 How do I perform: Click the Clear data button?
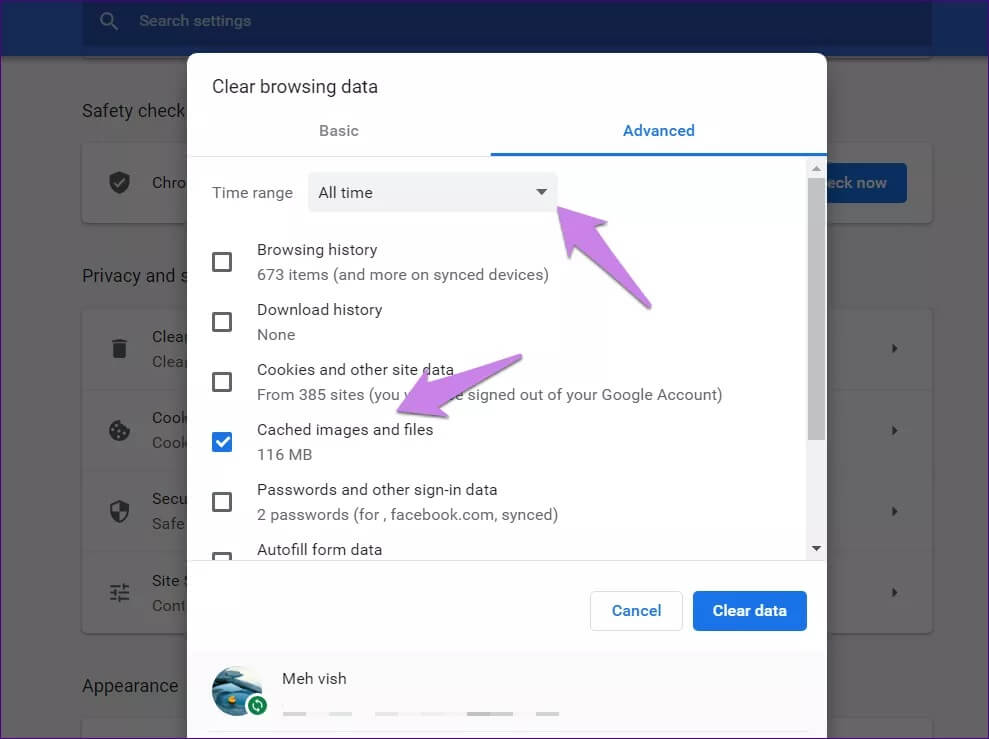(x=749, y=611)
